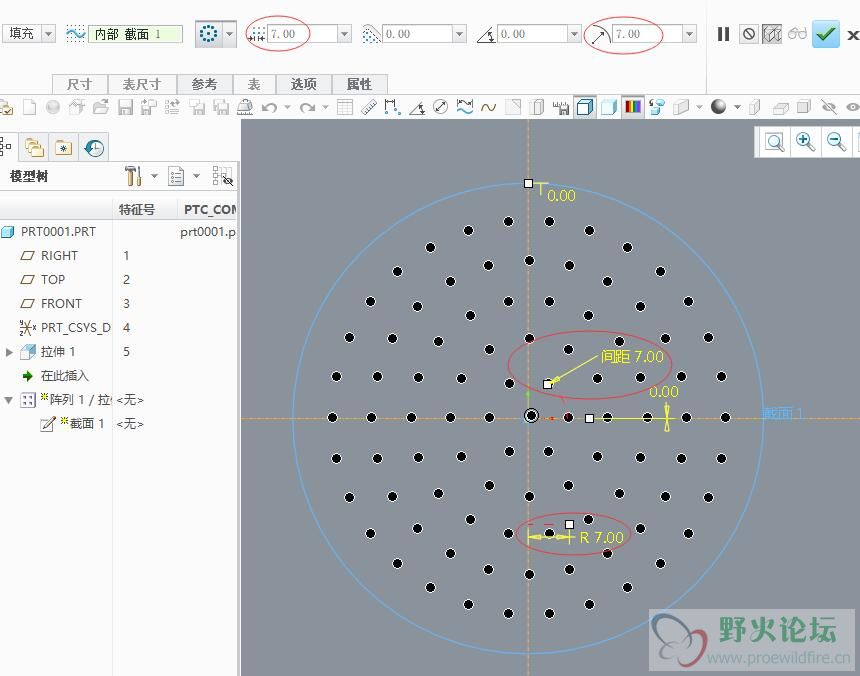
Task: Open the 表尺寸 tab
Action: click(x=142, y=84)
